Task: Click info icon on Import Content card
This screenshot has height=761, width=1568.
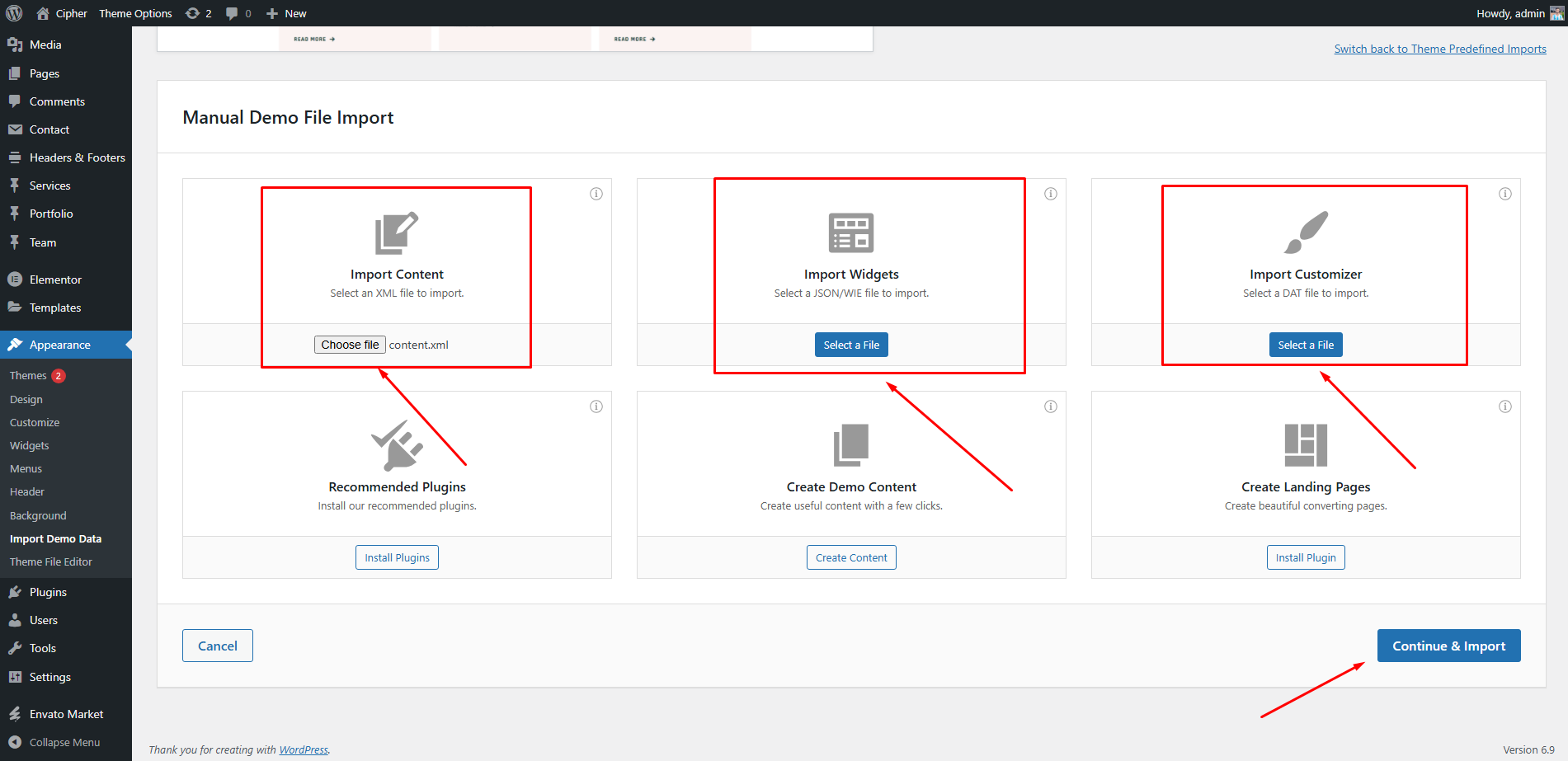Action: pyautogui.click(x=596, y=194)
